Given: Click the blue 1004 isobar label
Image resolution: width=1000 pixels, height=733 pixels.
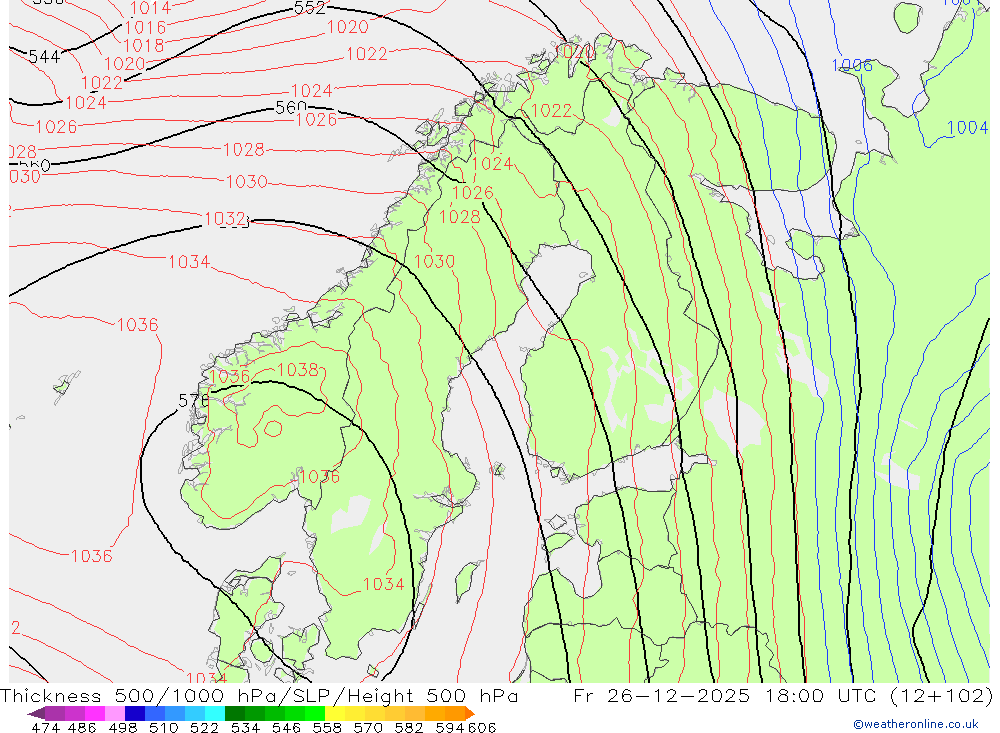Looking at the screenshot, I should pyautogui.click(x=967, y=128).
